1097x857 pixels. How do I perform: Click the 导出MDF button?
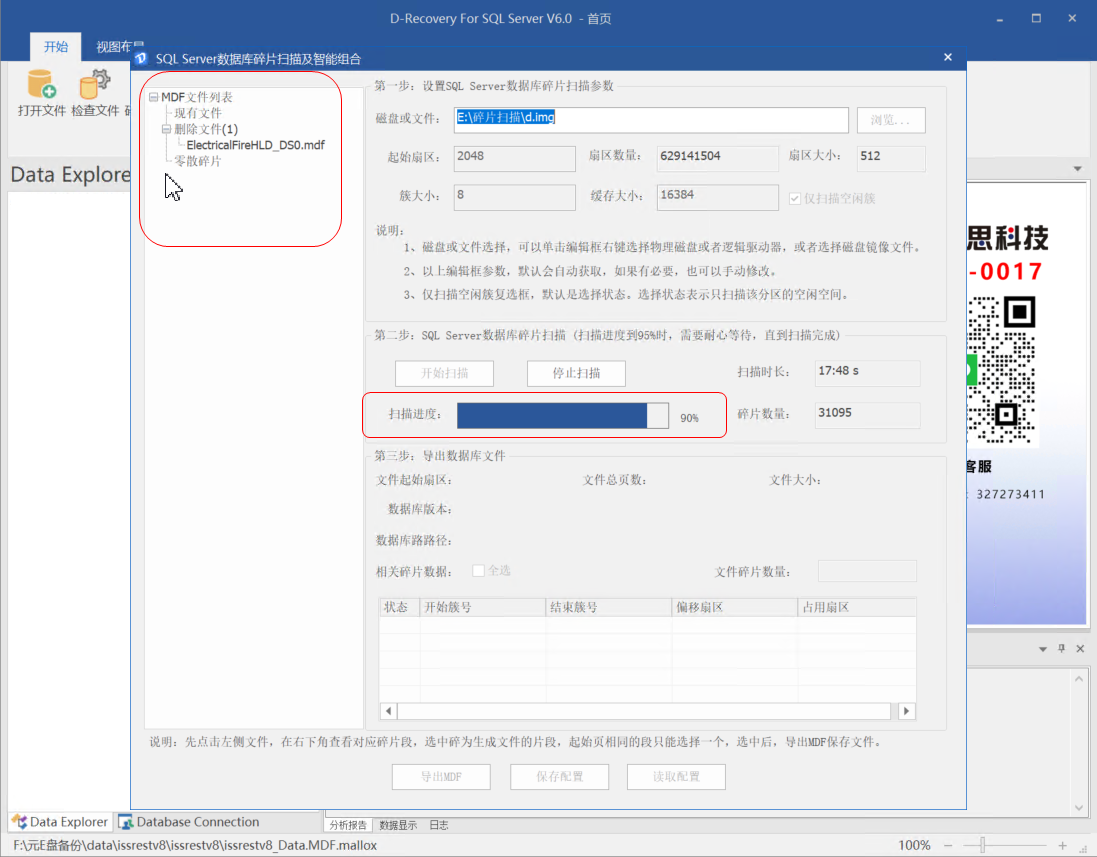pyautogui.click(x=441, y=777)
